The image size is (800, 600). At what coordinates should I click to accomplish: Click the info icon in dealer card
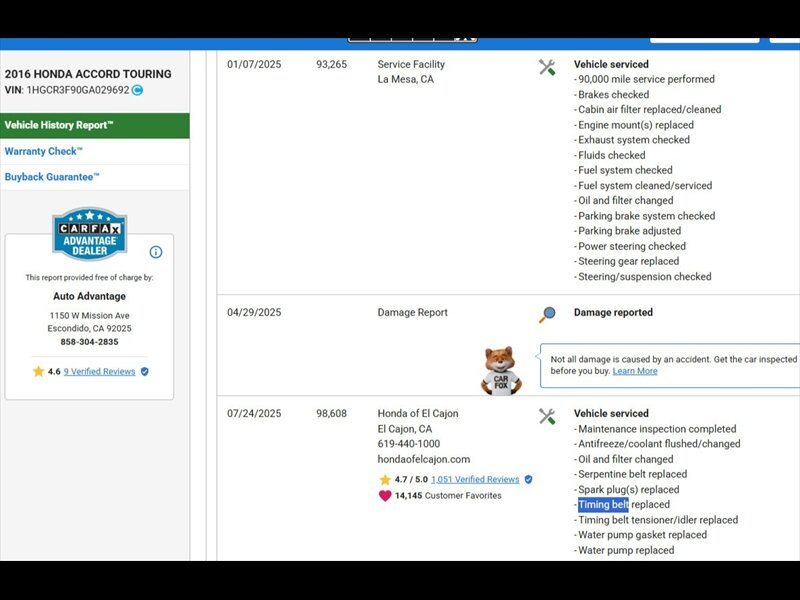156,252
